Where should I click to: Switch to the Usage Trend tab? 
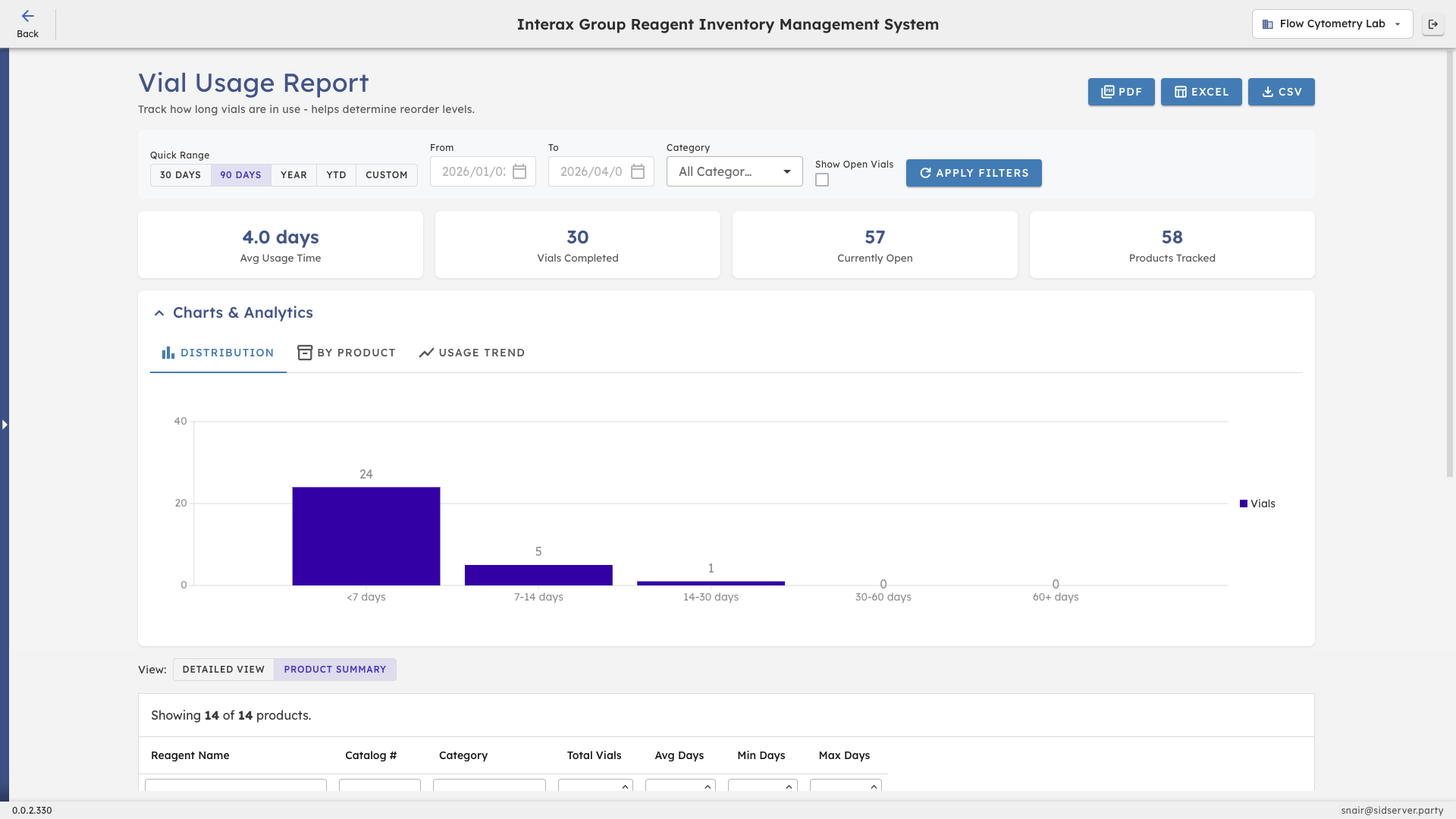point(472,352)
